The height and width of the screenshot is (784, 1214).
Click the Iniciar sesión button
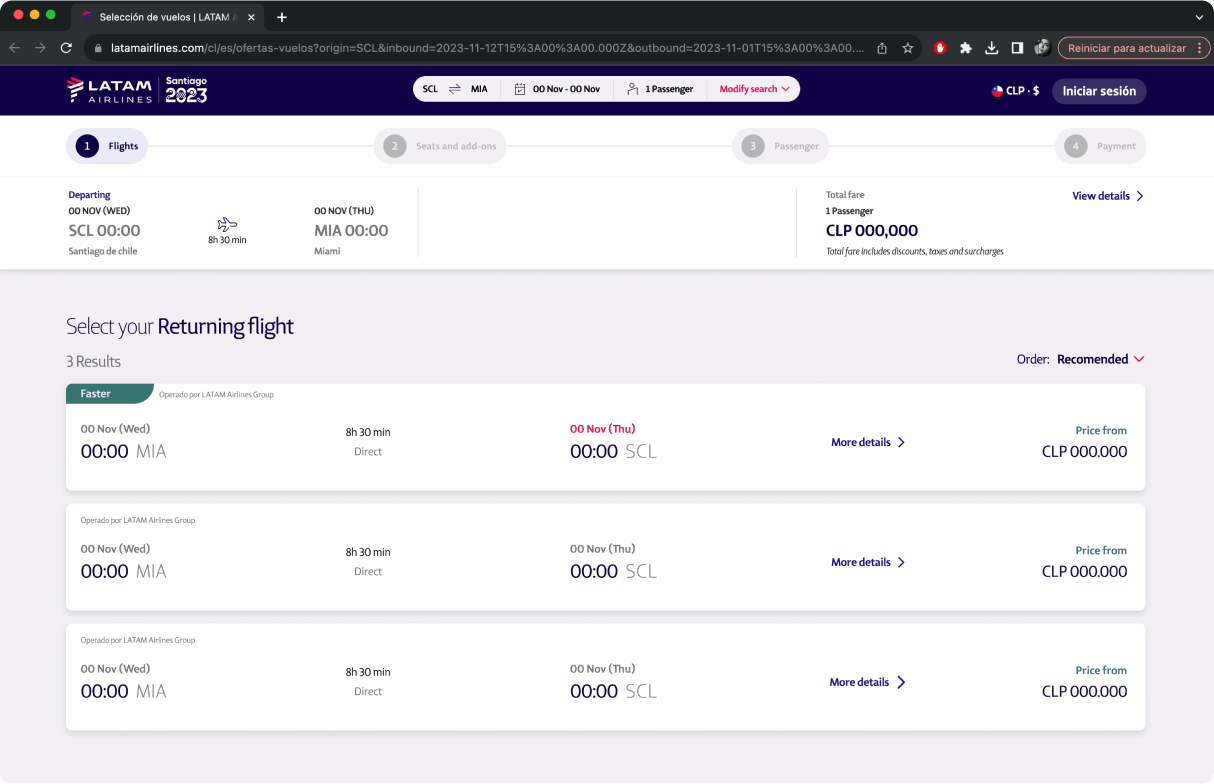1099,90
